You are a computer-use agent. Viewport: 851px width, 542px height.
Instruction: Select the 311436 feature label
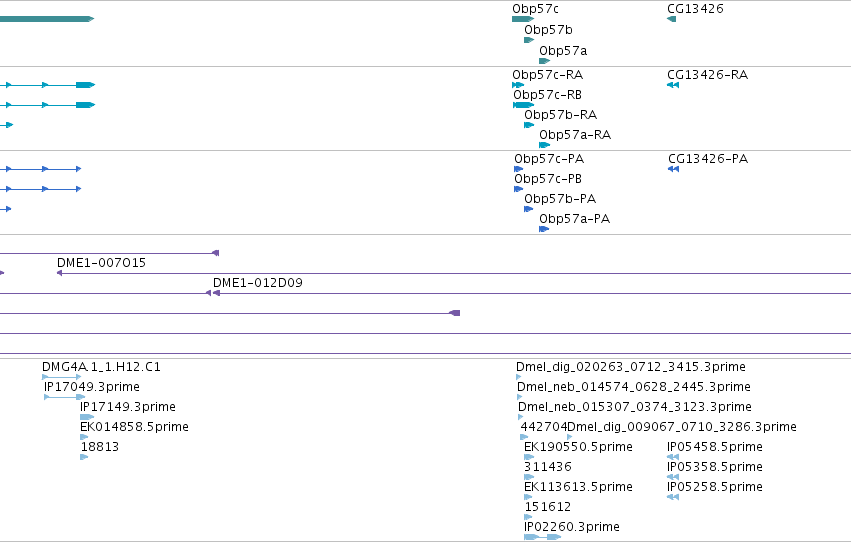pyautogui.click(x=548, y=468)
